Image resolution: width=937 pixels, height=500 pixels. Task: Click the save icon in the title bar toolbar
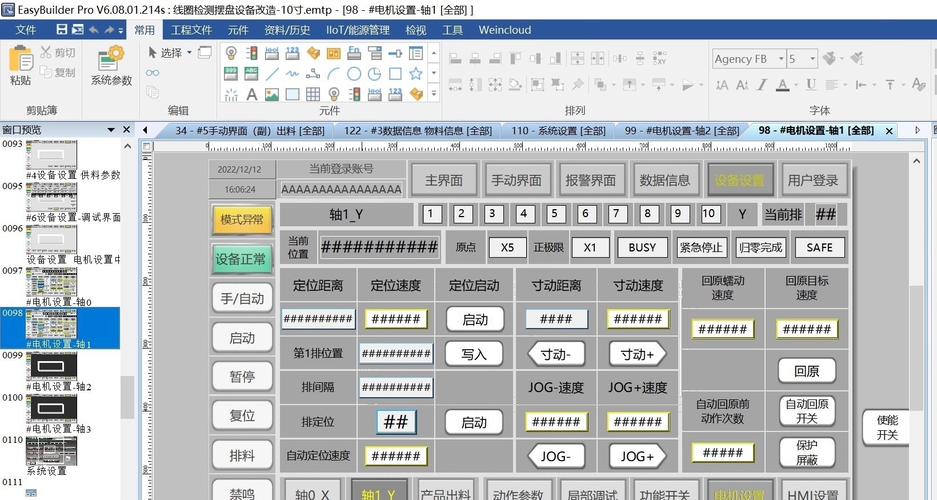(x=62, y=29)
